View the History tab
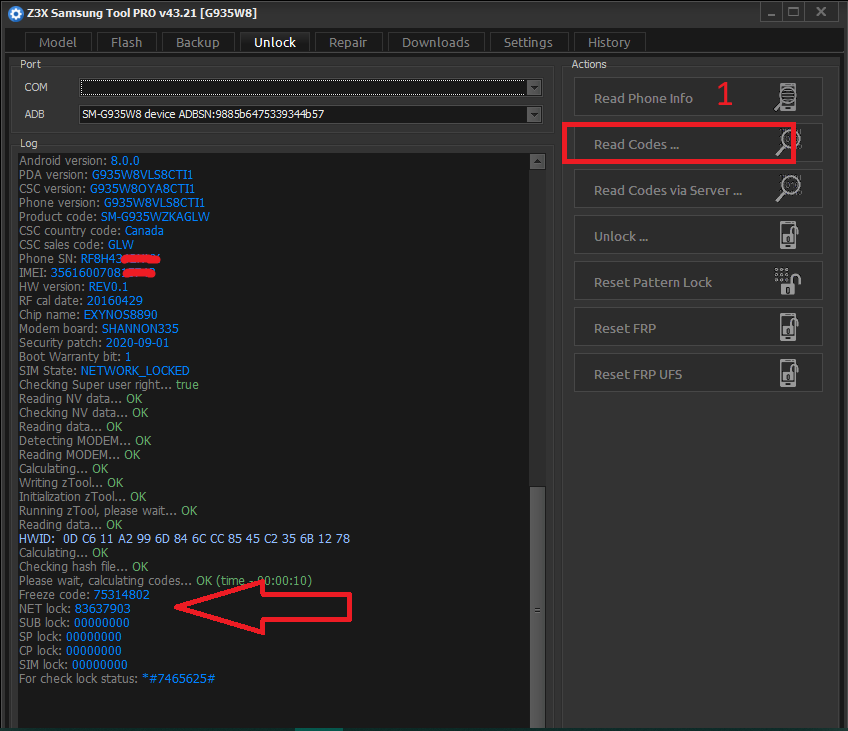This screenshot has height=731, width=848. pos(609,42)
